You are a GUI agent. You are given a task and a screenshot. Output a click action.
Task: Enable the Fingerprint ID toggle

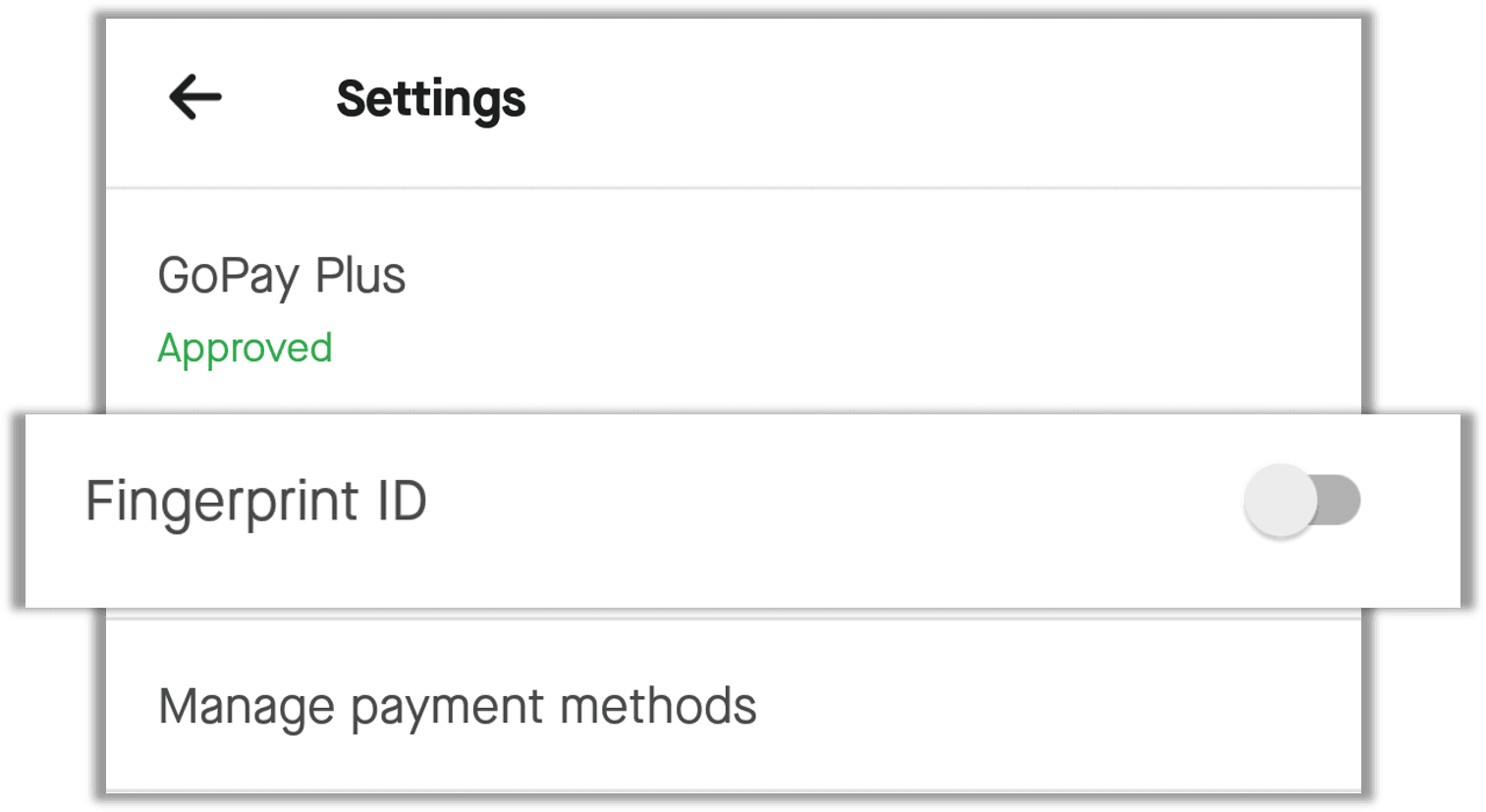(1300, 502)
